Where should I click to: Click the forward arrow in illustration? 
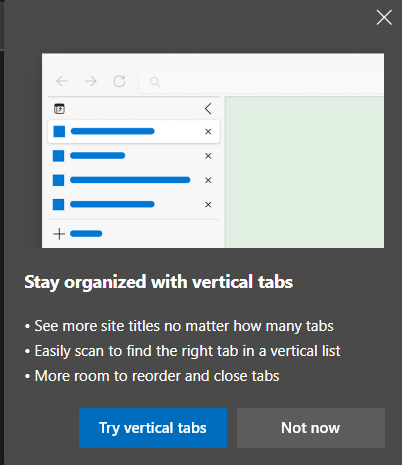[x=91, y=81]
